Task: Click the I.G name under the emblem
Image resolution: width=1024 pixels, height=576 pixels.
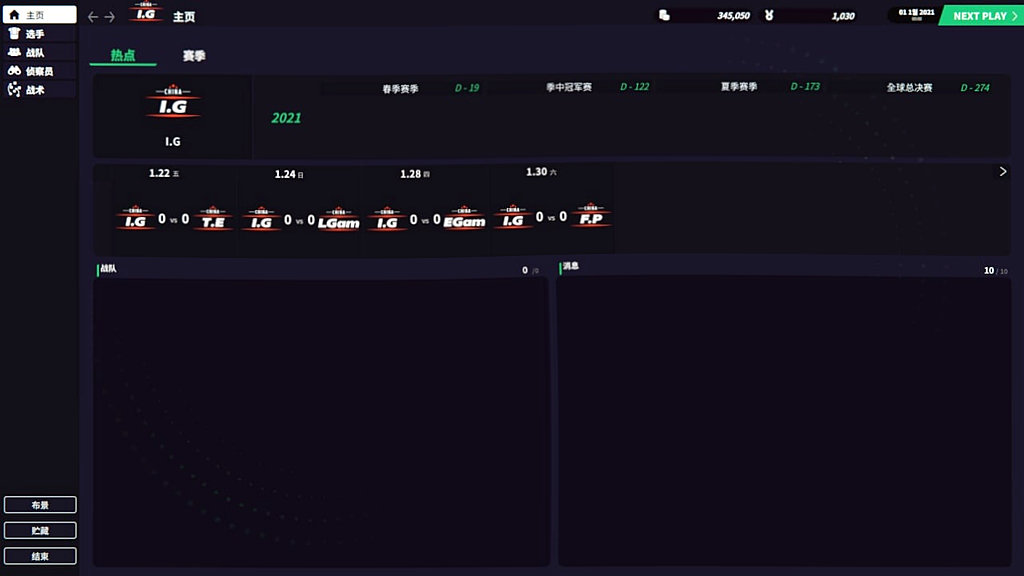Action: tap(172, 141)
